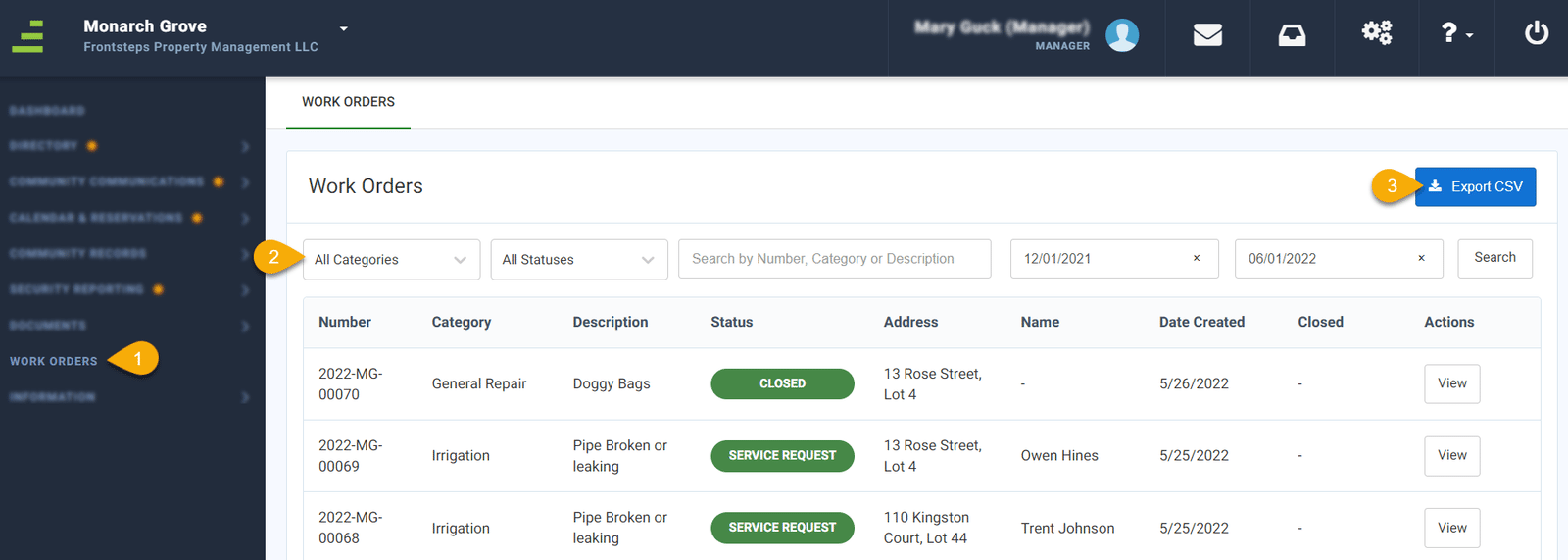Viewport: 1568px width, 560px height.
Task: Click SERVICE REQUEST badge for Trent Johnson
Action: click(782, 528)
